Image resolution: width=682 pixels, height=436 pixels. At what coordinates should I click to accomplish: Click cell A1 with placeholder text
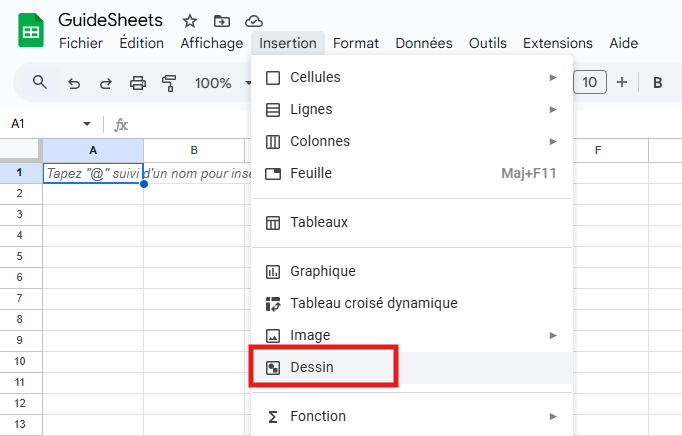coord(93,173)
